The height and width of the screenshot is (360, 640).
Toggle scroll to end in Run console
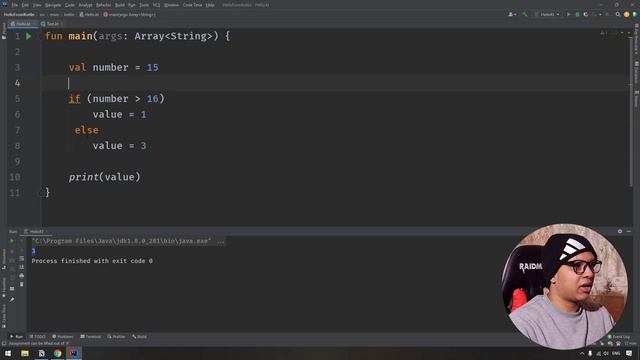coord(22,267)
